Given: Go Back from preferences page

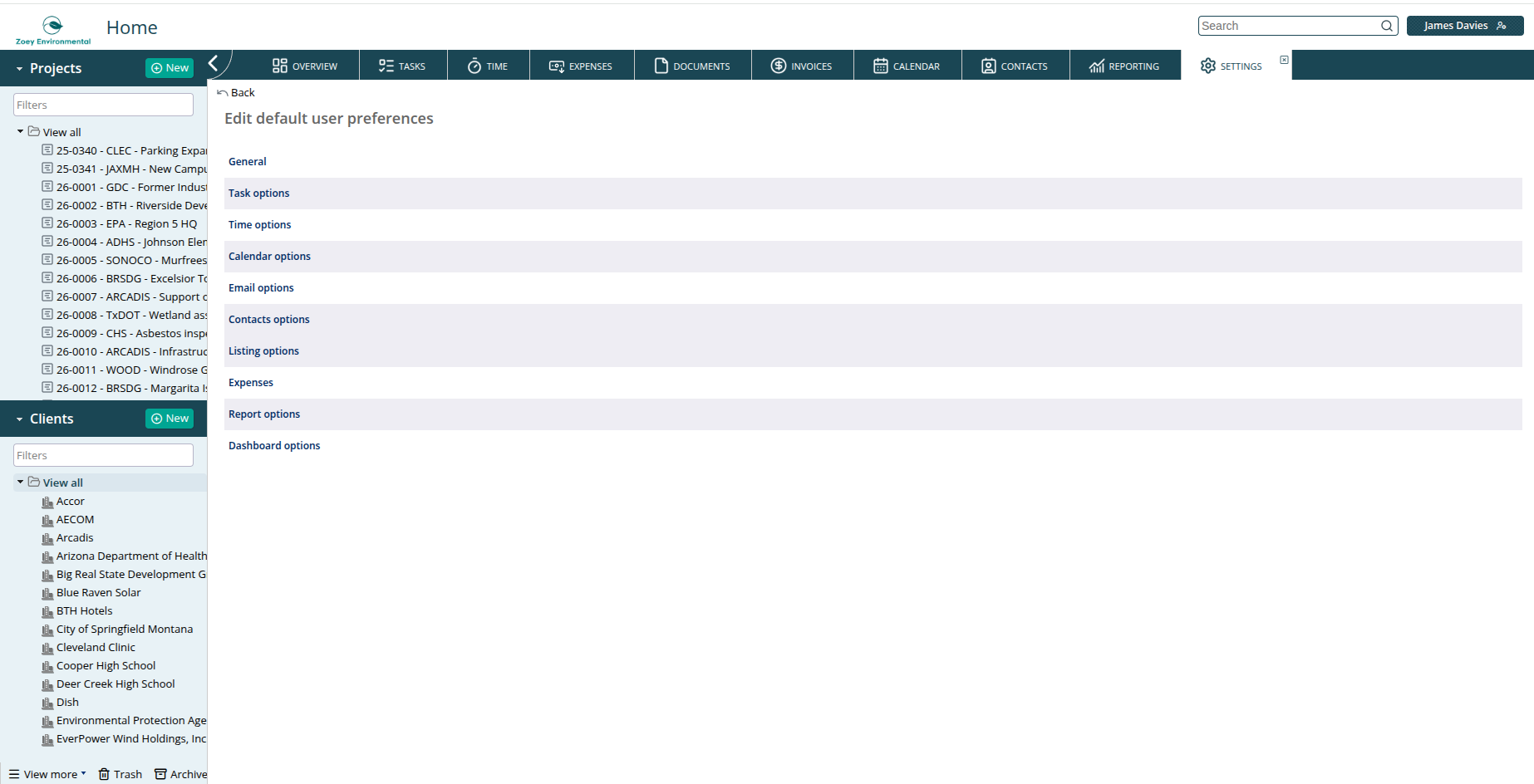Looking at the screenshot, I should point(236,92).
